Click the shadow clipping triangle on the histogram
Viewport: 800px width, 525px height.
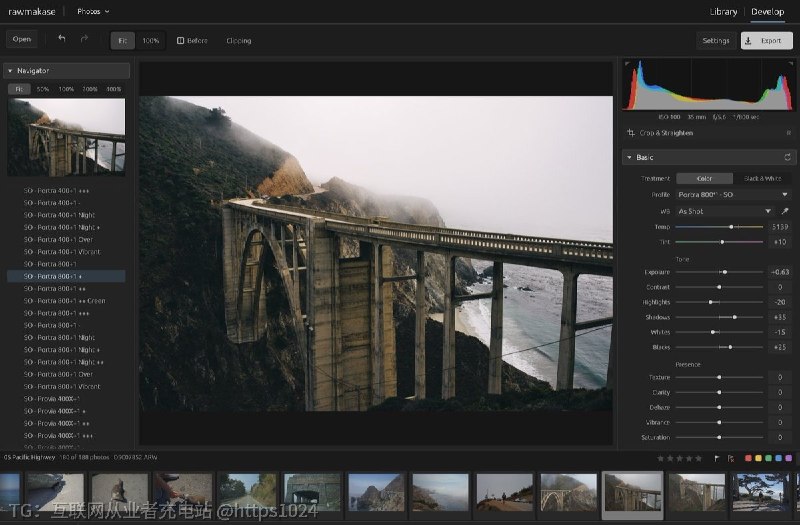[627, 64]
